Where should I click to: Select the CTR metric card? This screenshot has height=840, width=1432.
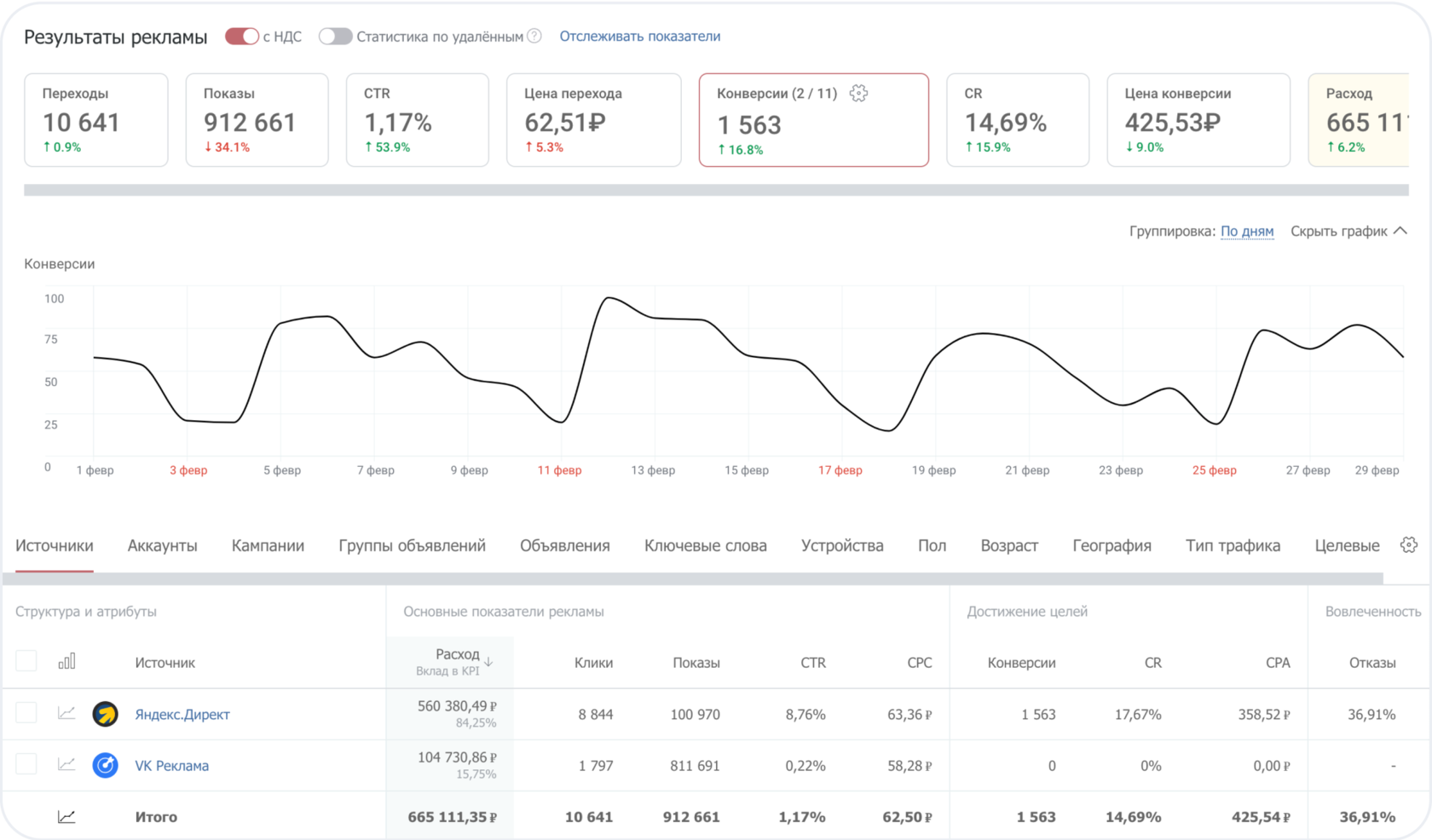coord(418,120)
